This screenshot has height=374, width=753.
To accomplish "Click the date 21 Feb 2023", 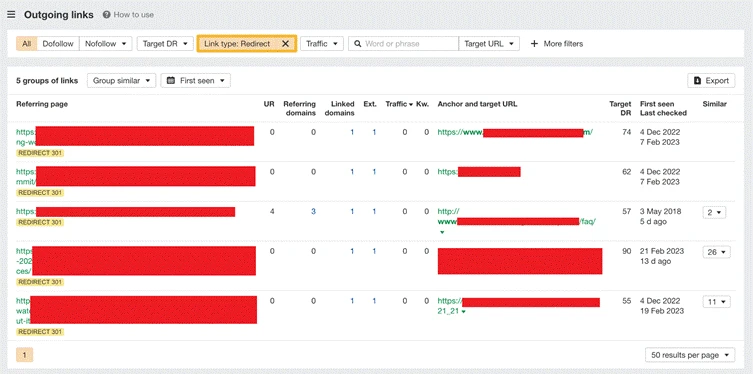I will pos(662,251).
